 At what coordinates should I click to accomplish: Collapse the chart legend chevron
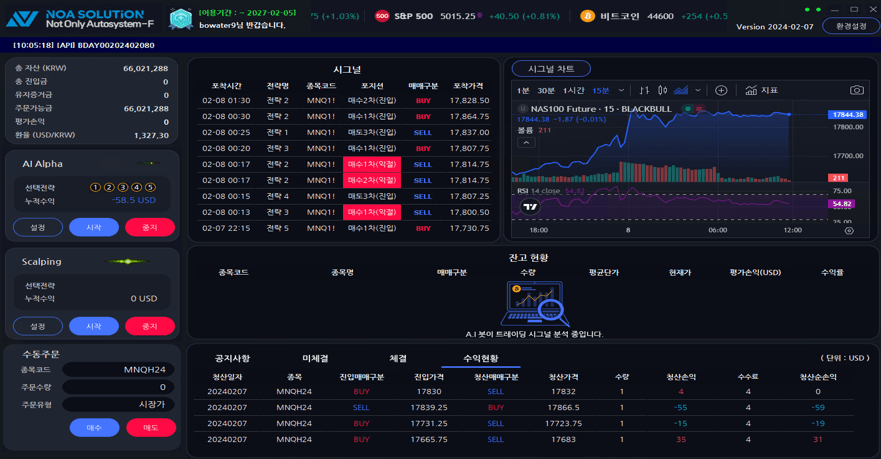tap(526, 143)
